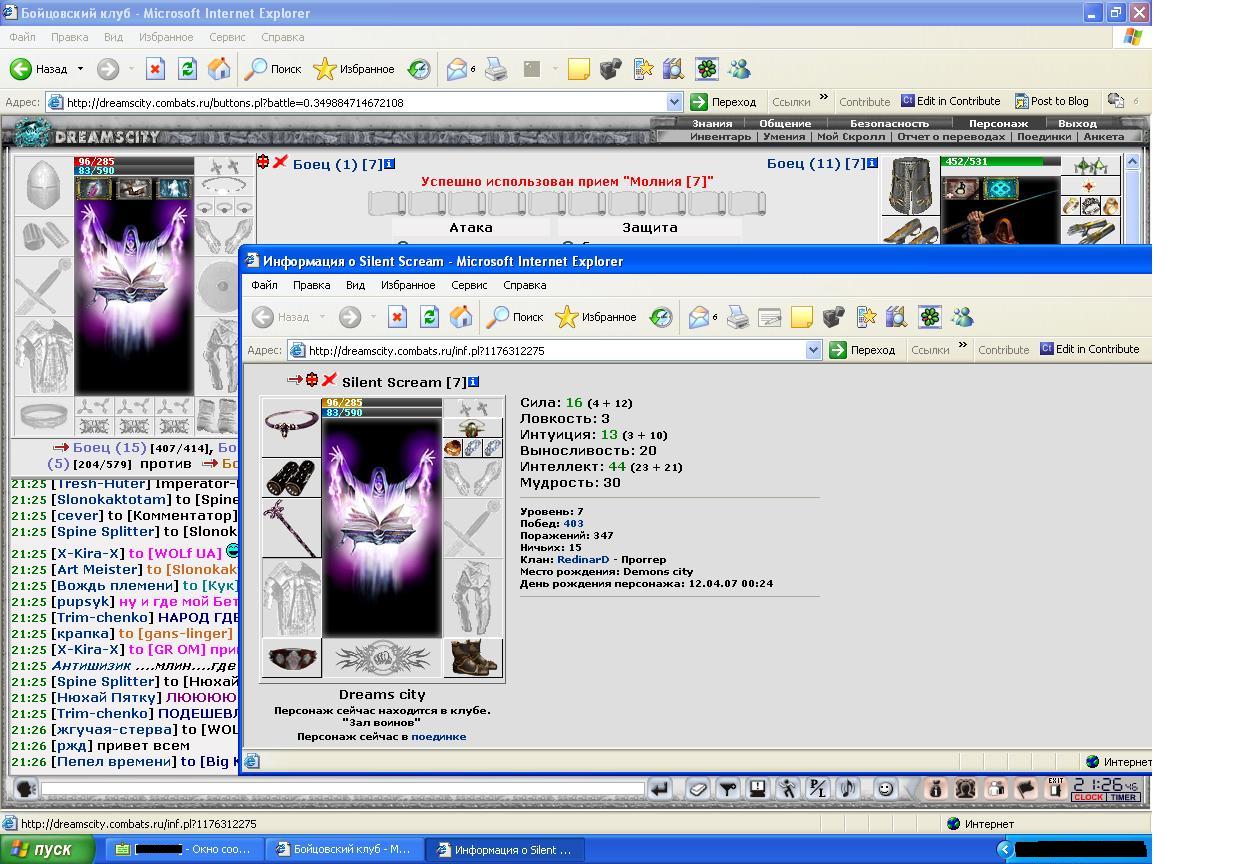Viewport: 1258px width, 864px height.
Task: Open поединке link in character info
Action: (x=438, y=736)
